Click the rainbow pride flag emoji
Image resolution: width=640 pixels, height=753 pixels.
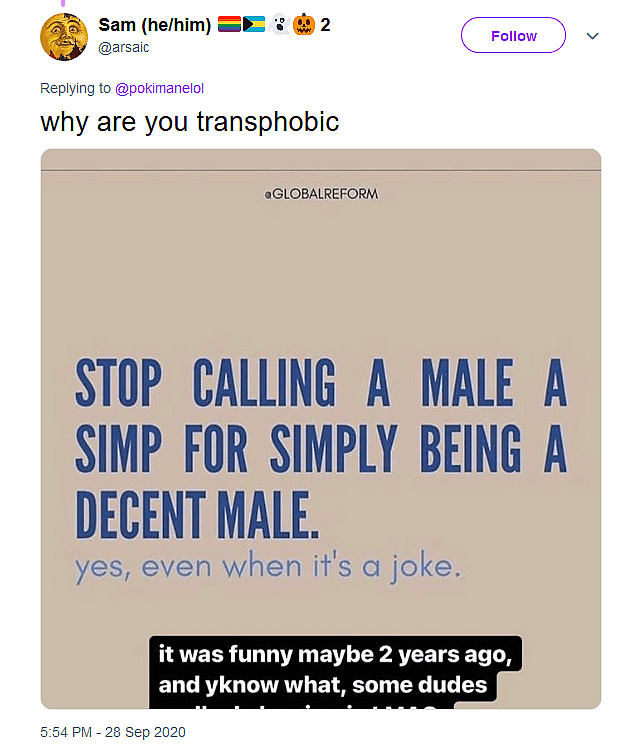coord(229,24)
